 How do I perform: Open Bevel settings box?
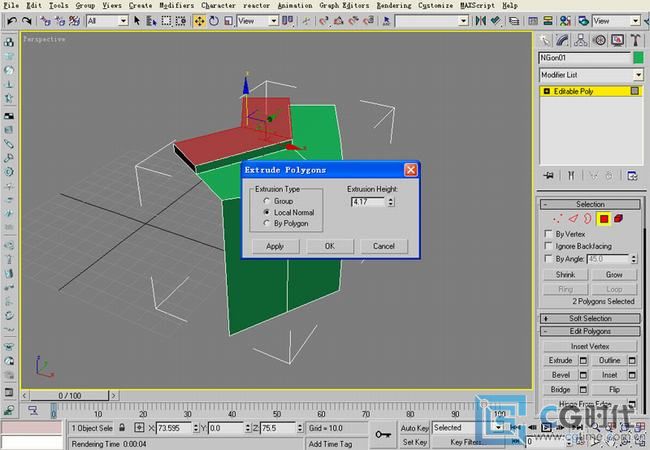point(583,375)
